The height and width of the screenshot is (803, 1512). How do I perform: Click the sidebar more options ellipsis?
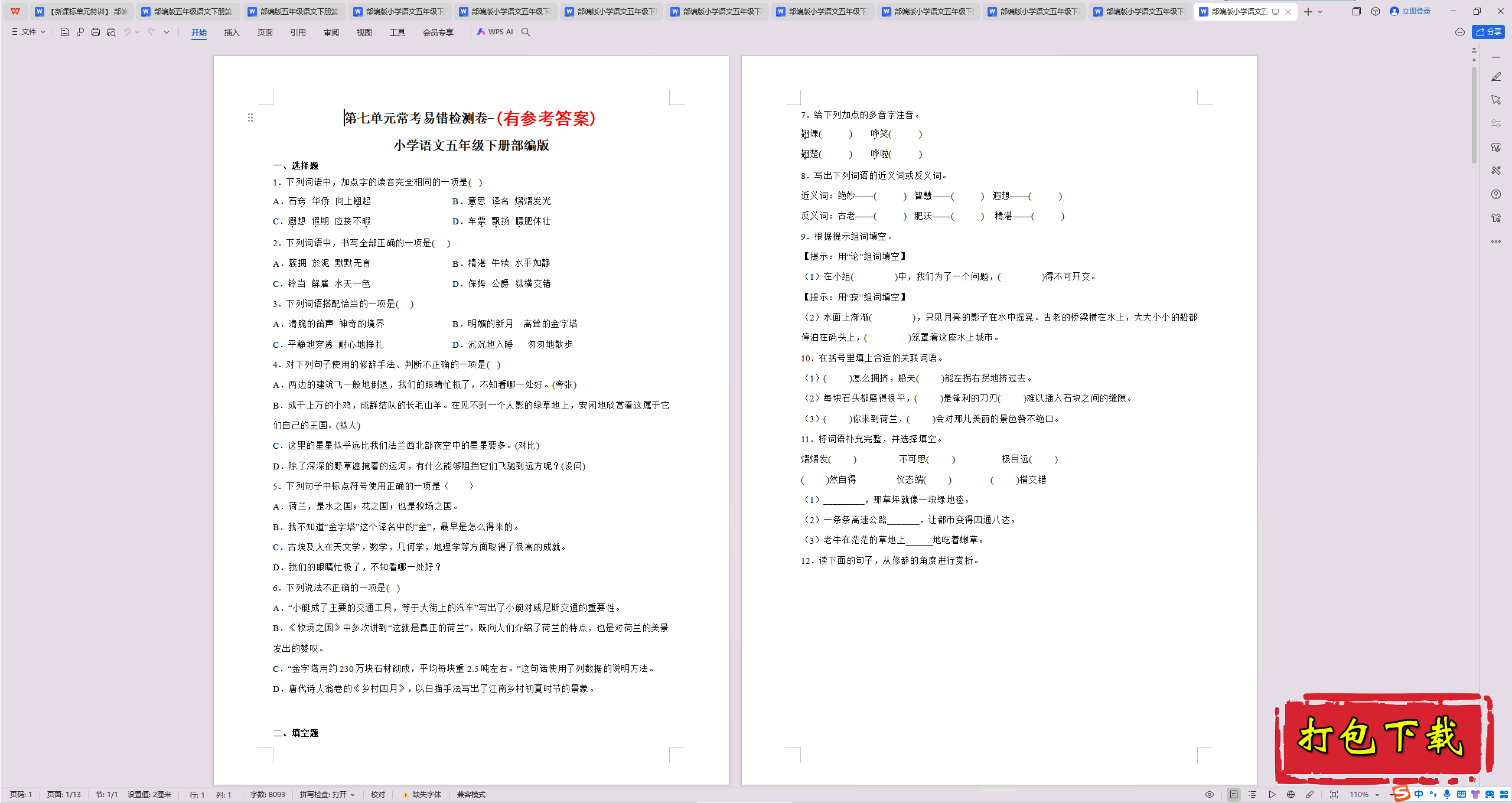[1496, 241]
